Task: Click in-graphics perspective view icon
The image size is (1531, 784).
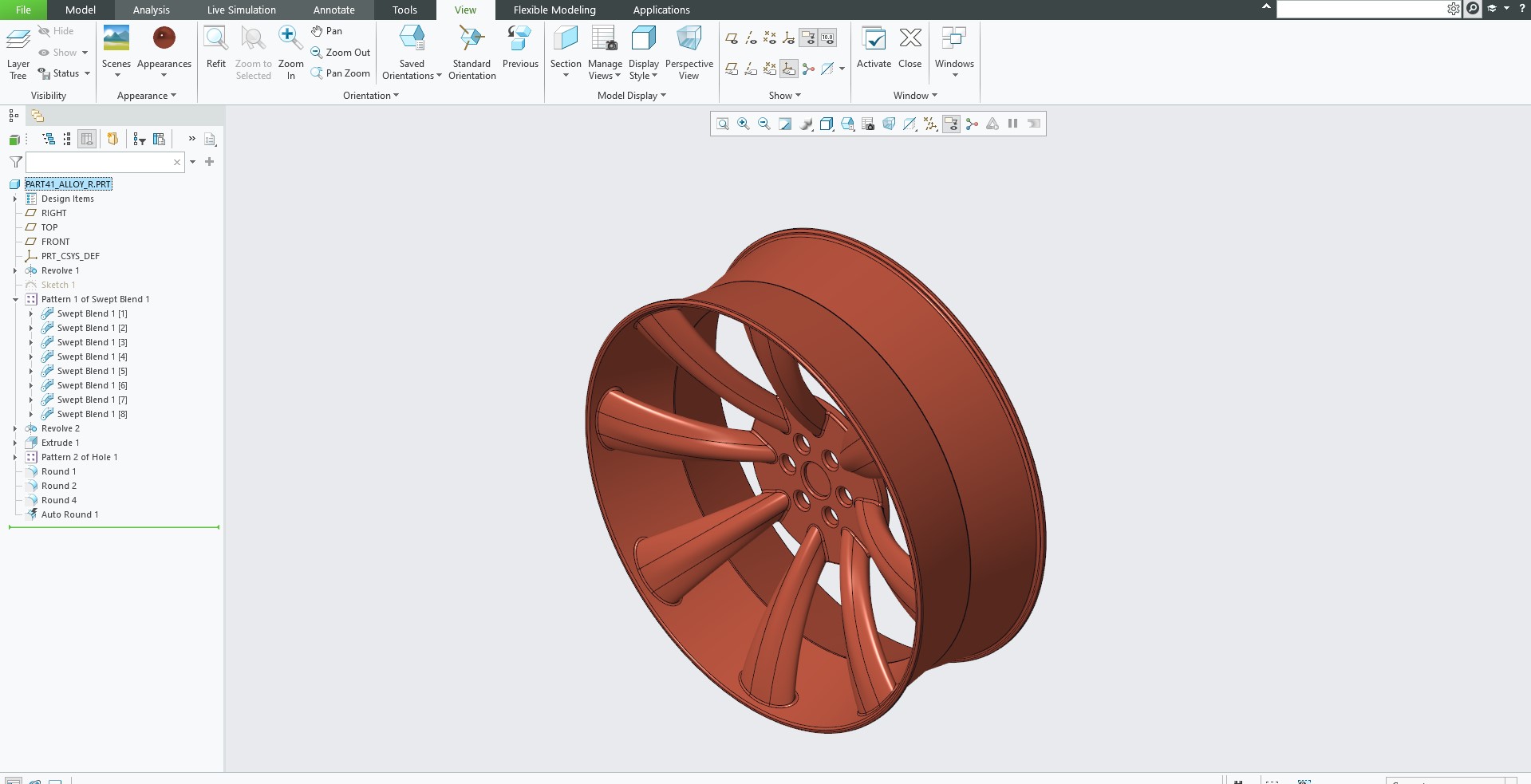Action: coord(889,124)
